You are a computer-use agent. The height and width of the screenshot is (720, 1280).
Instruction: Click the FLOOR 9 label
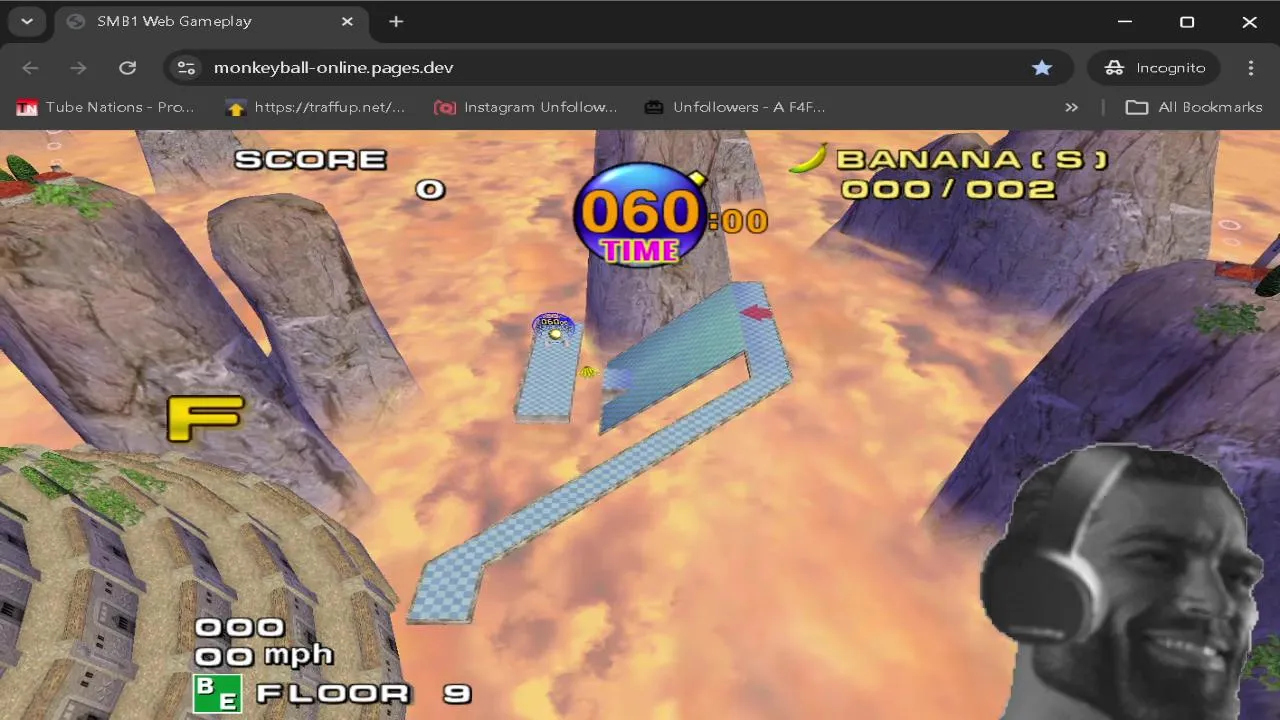point(364,693)
